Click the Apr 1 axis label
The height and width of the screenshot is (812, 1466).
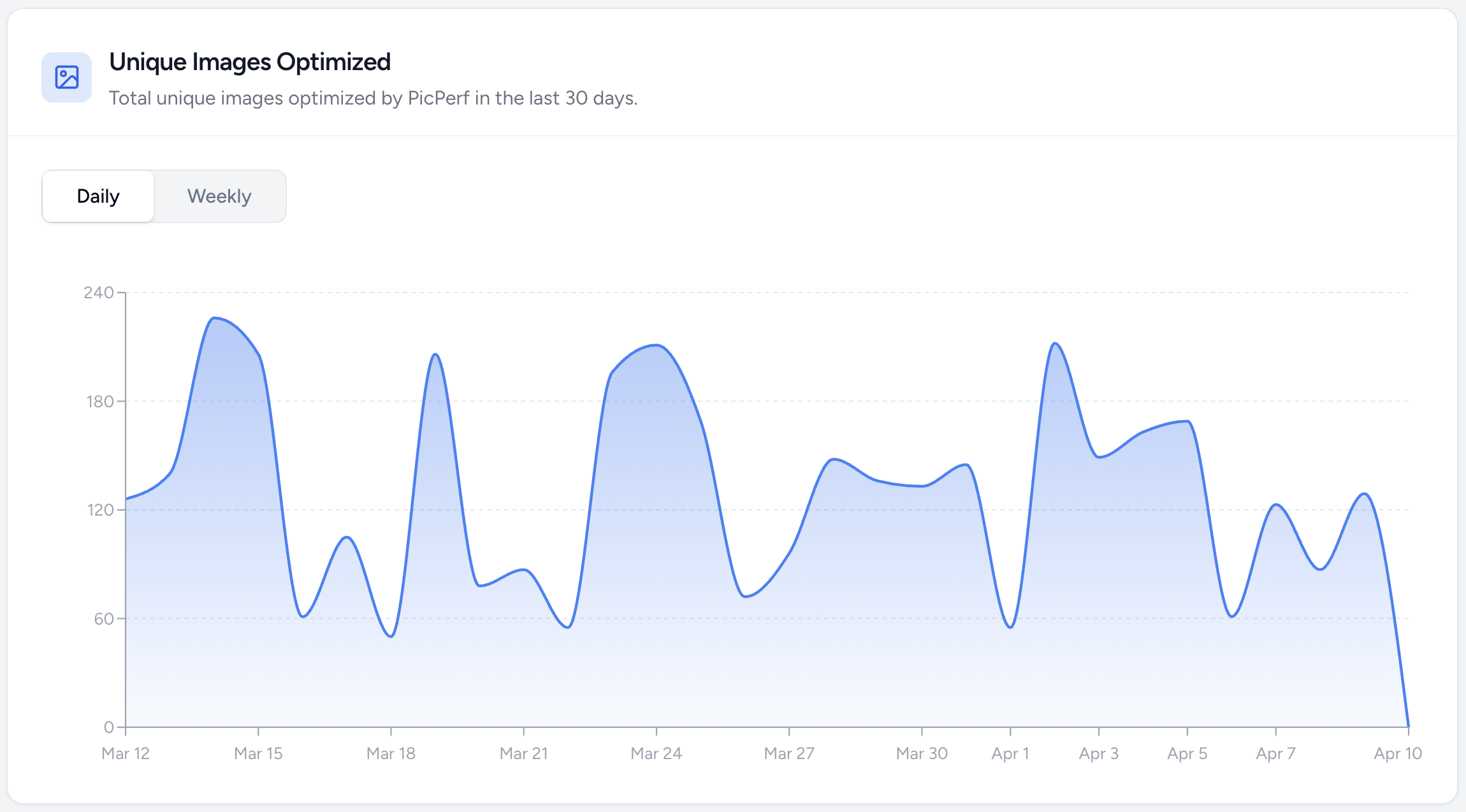[x=1010, y=753]
